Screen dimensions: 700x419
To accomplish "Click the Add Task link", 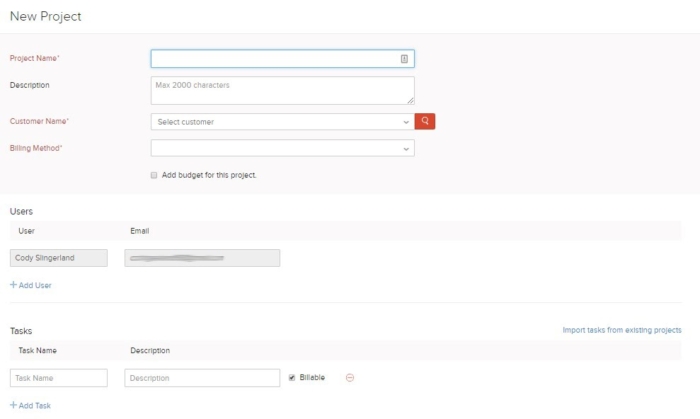I will coord(33,405).
